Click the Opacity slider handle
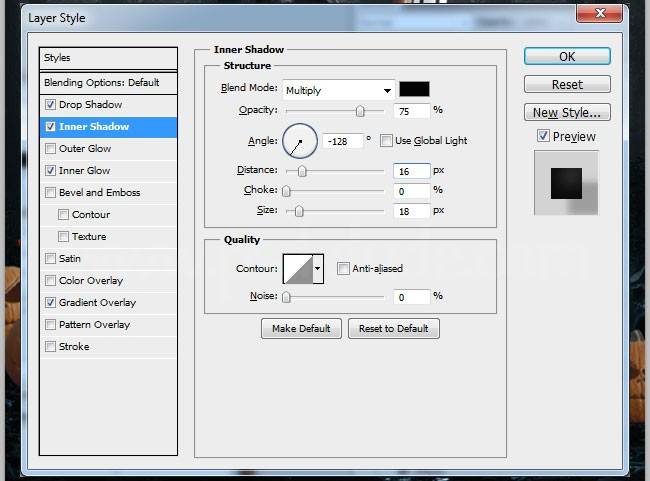This screenshot has width=650, height=481. pos(360,111)
